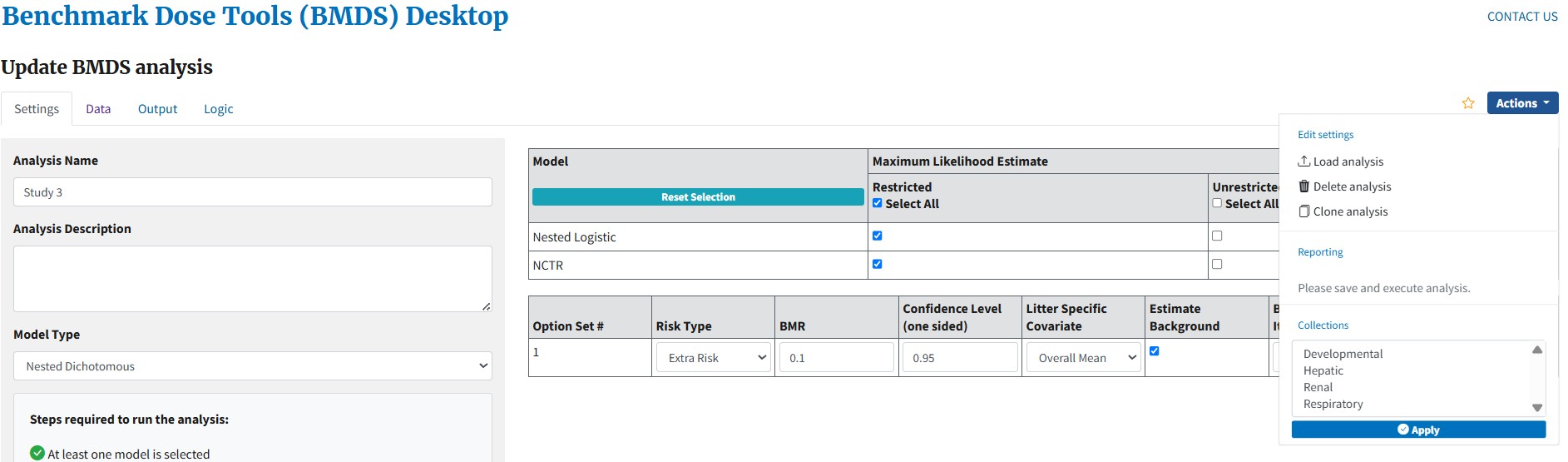Switch to the Logic tab
Image resolution: width=1568 pixels, height=462 pixels.
pos(218,109)
